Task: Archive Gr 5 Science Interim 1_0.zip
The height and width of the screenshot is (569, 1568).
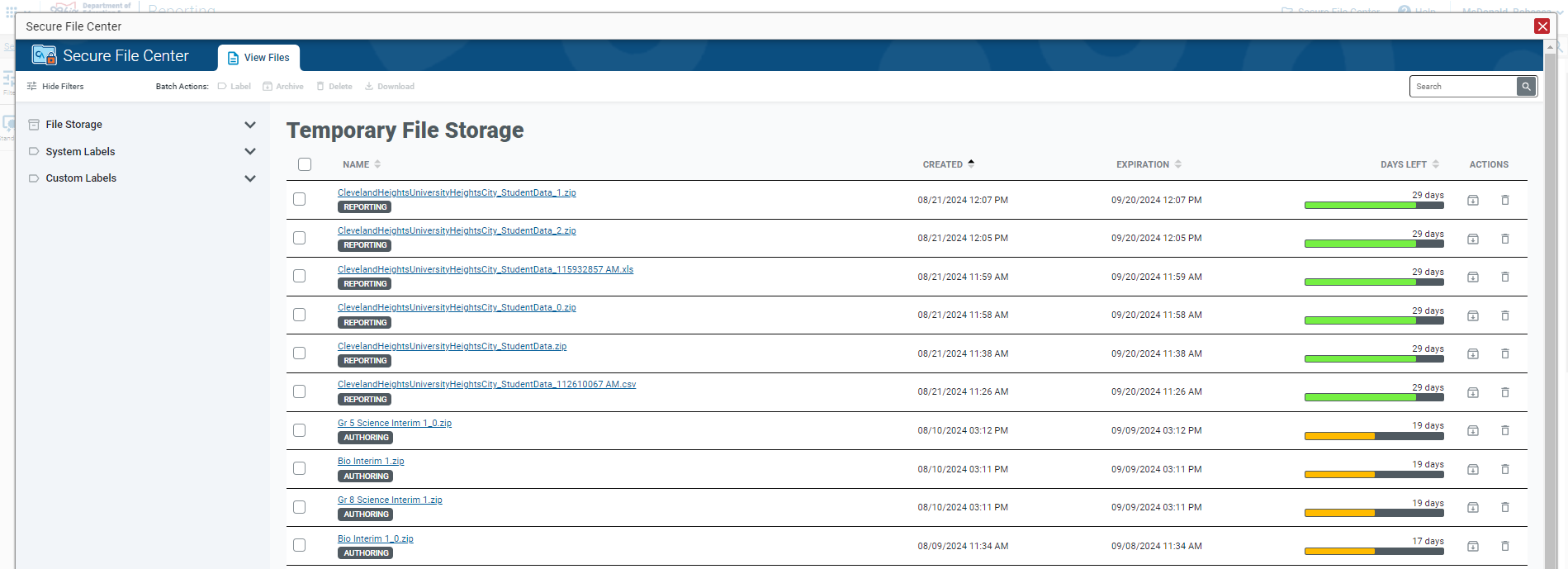Action: (1473, 431)
